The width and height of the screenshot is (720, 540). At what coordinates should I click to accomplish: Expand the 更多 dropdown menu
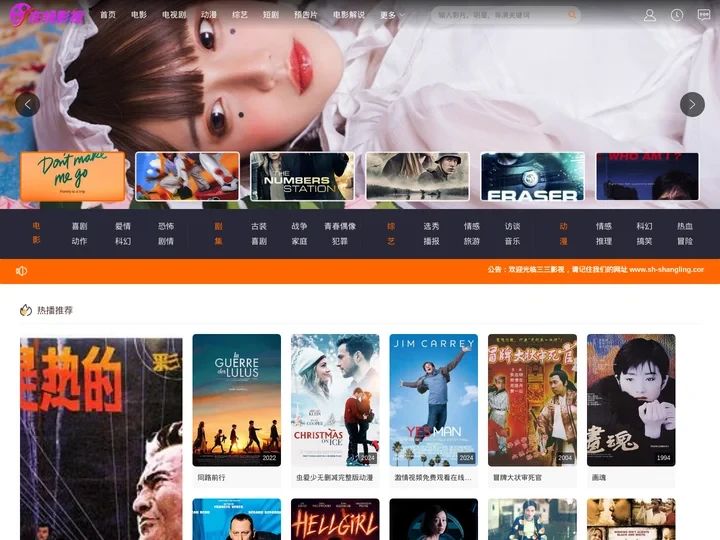[x=388, y=15]
